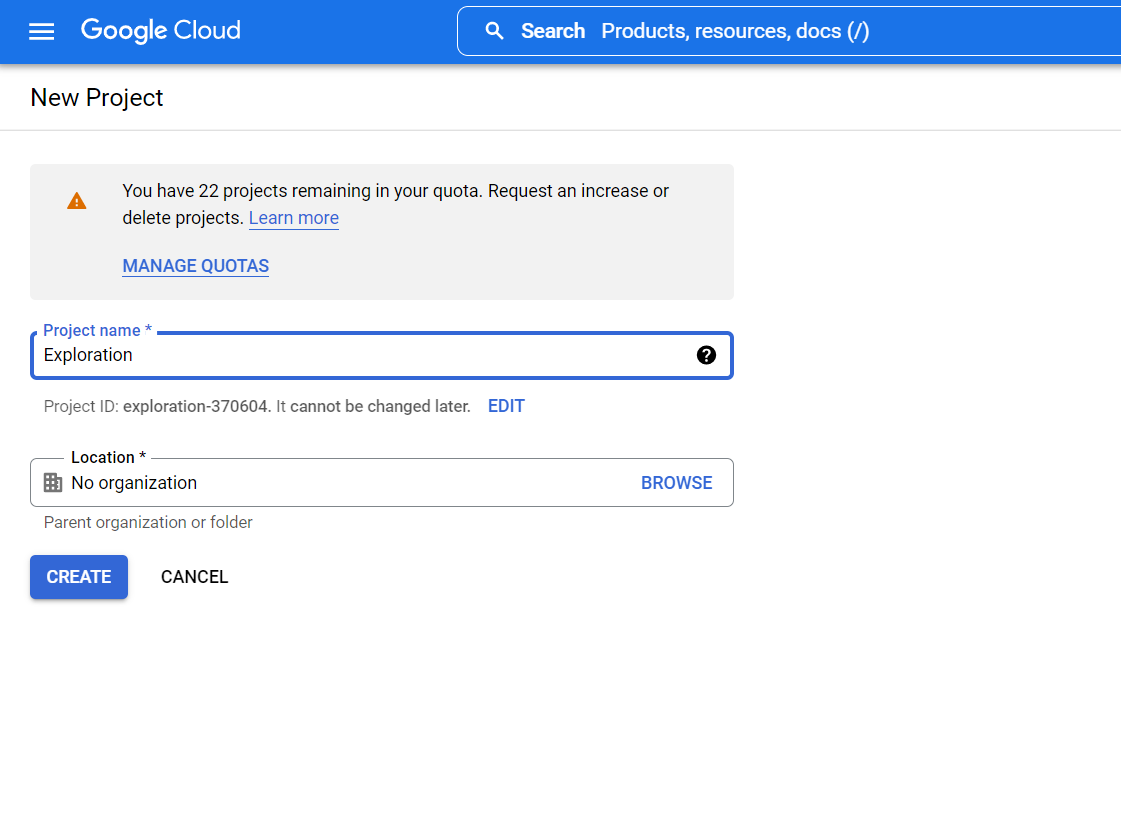Screen dimensions: 1121x818
Task: Click the orange warning triangle icon
Action: (77, 200)
